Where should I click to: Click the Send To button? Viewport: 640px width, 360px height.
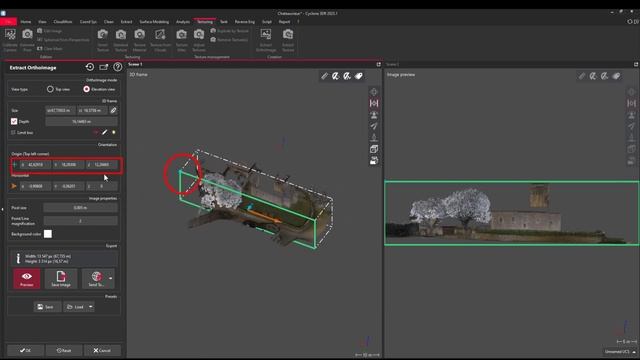[x=96, y=278]
